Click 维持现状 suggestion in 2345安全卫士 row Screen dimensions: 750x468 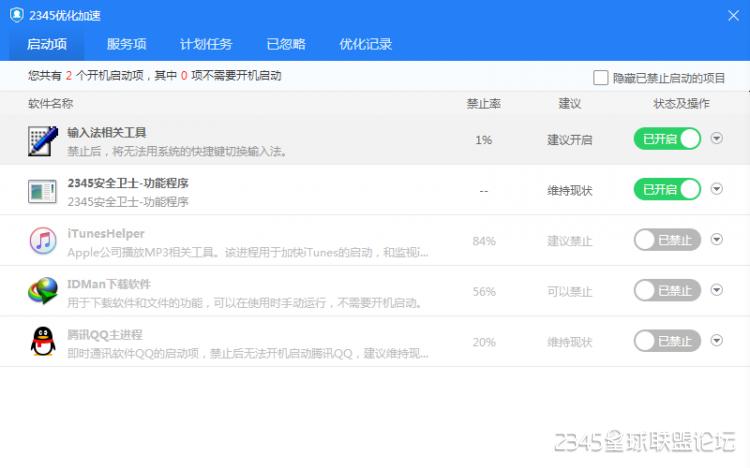click(570, 190)
